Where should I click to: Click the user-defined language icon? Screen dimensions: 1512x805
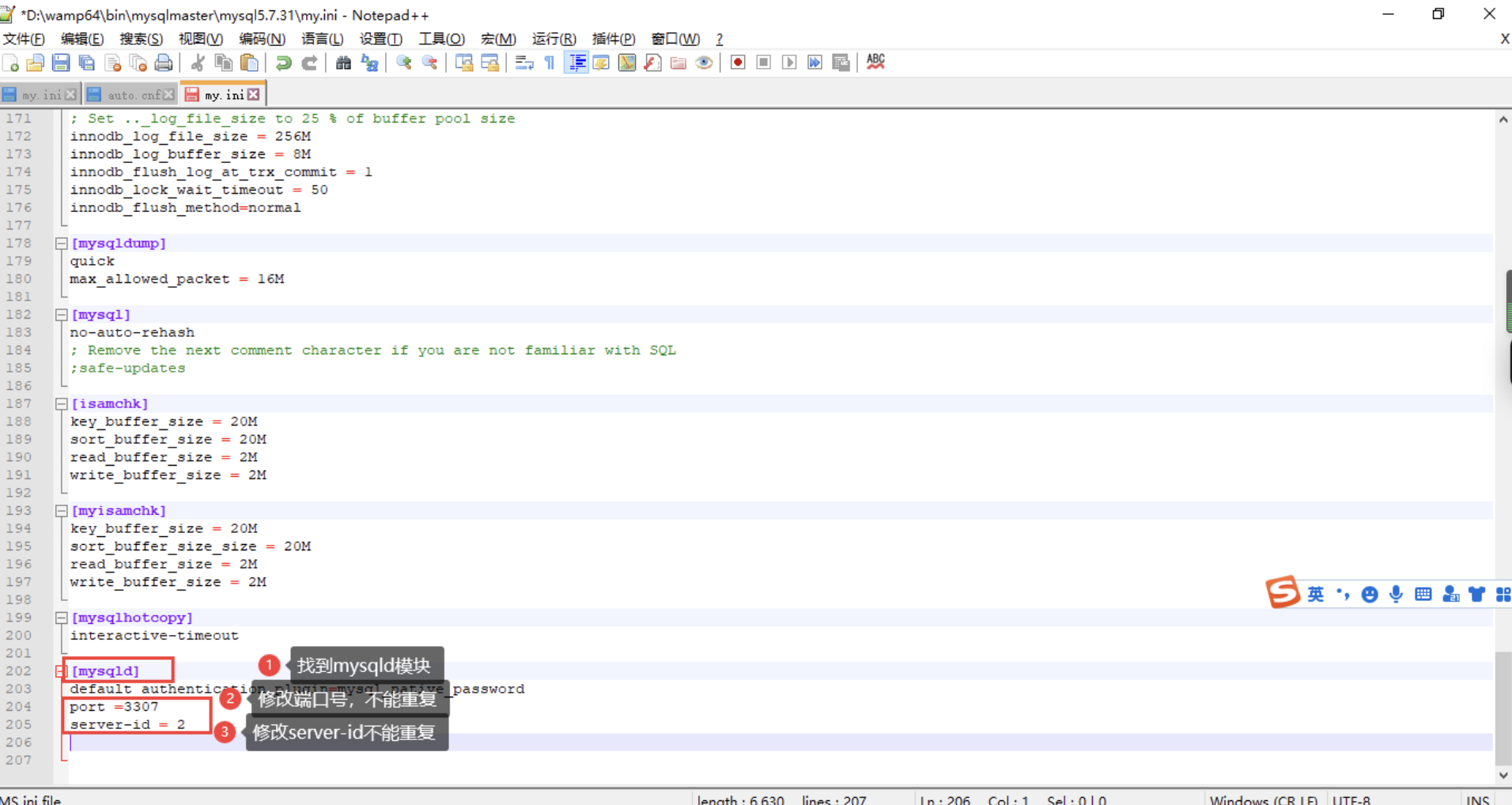click(601, 62)
